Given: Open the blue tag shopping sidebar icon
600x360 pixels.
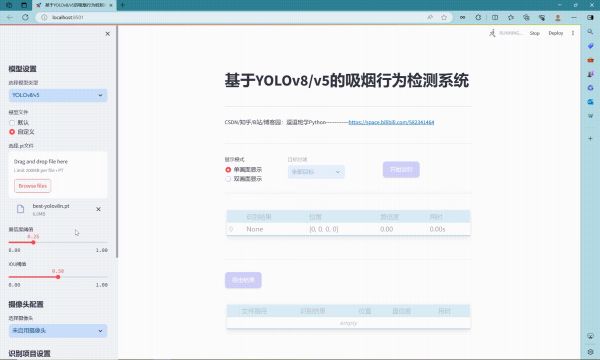Looking at the screenshot, I should 590,46.
